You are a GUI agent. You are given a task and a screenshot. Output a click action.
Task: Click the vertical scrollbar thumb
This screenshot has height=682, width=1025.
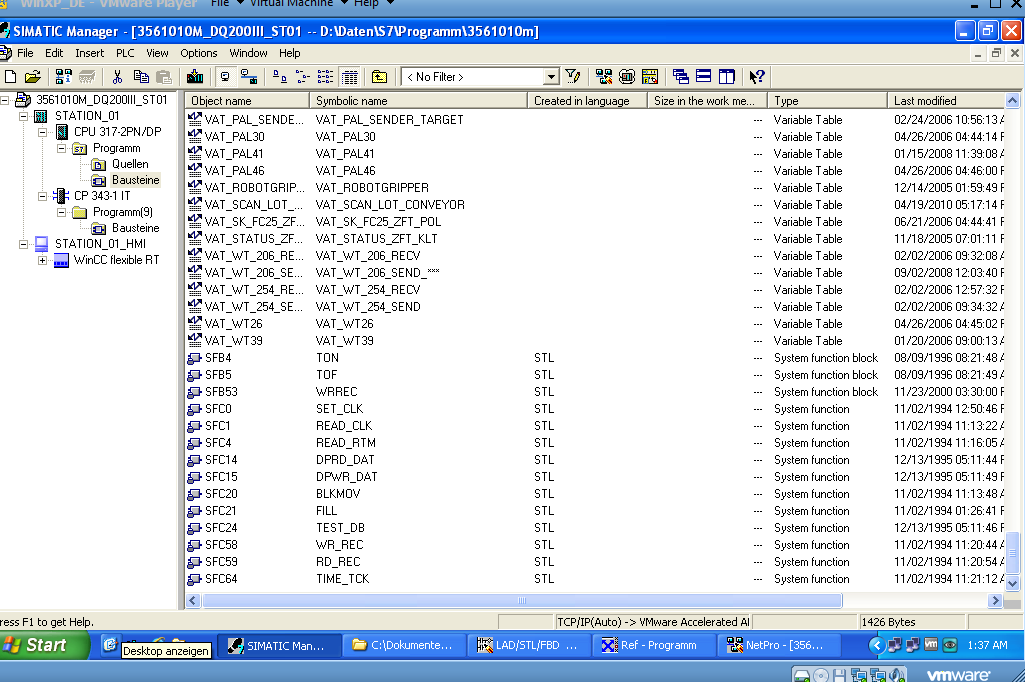point(1013,553)
